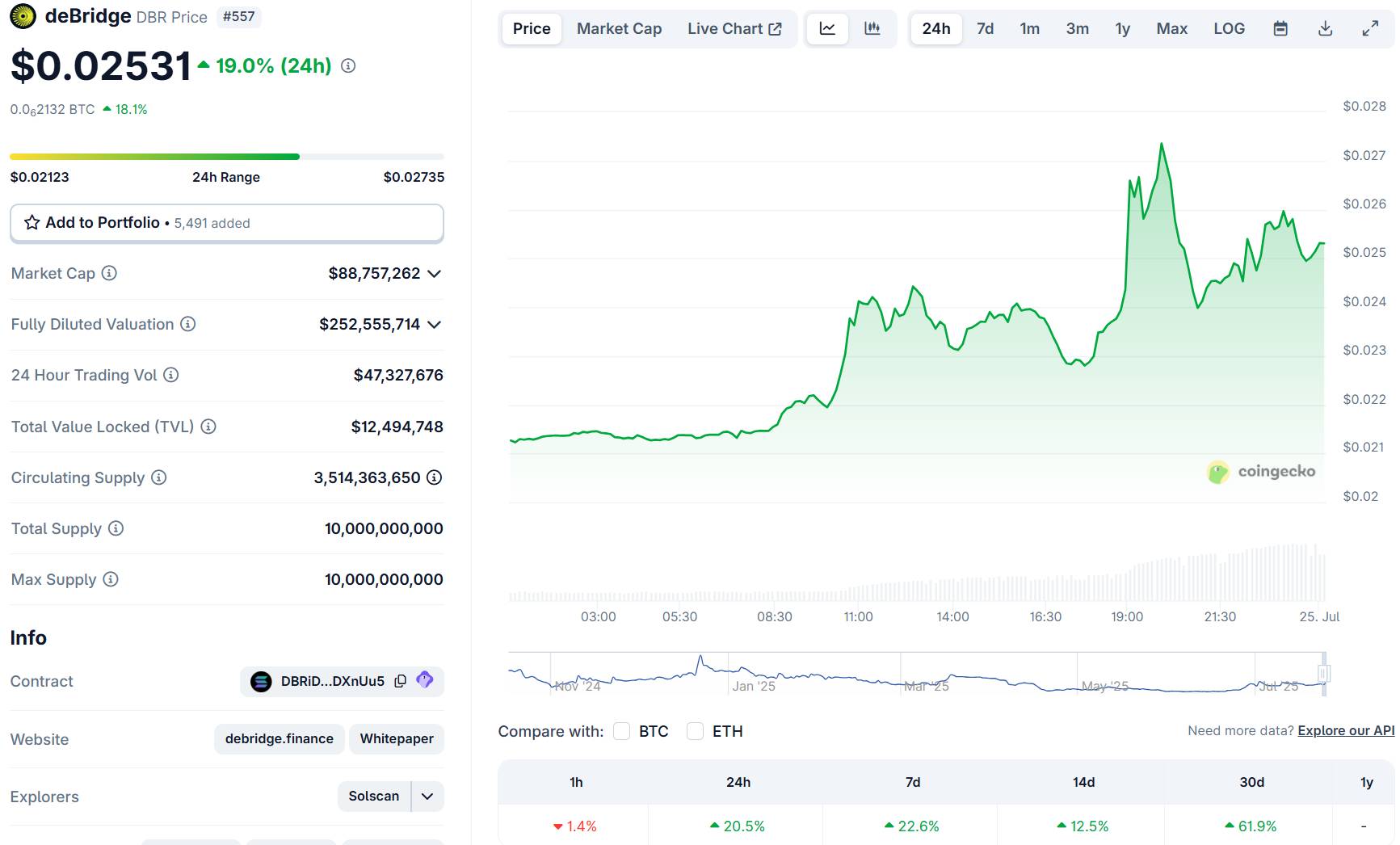Click info icon beside Circulating Supply label
Image resolution: width=1400 pixels, height=845 pixels.
[x=159, y=477]
